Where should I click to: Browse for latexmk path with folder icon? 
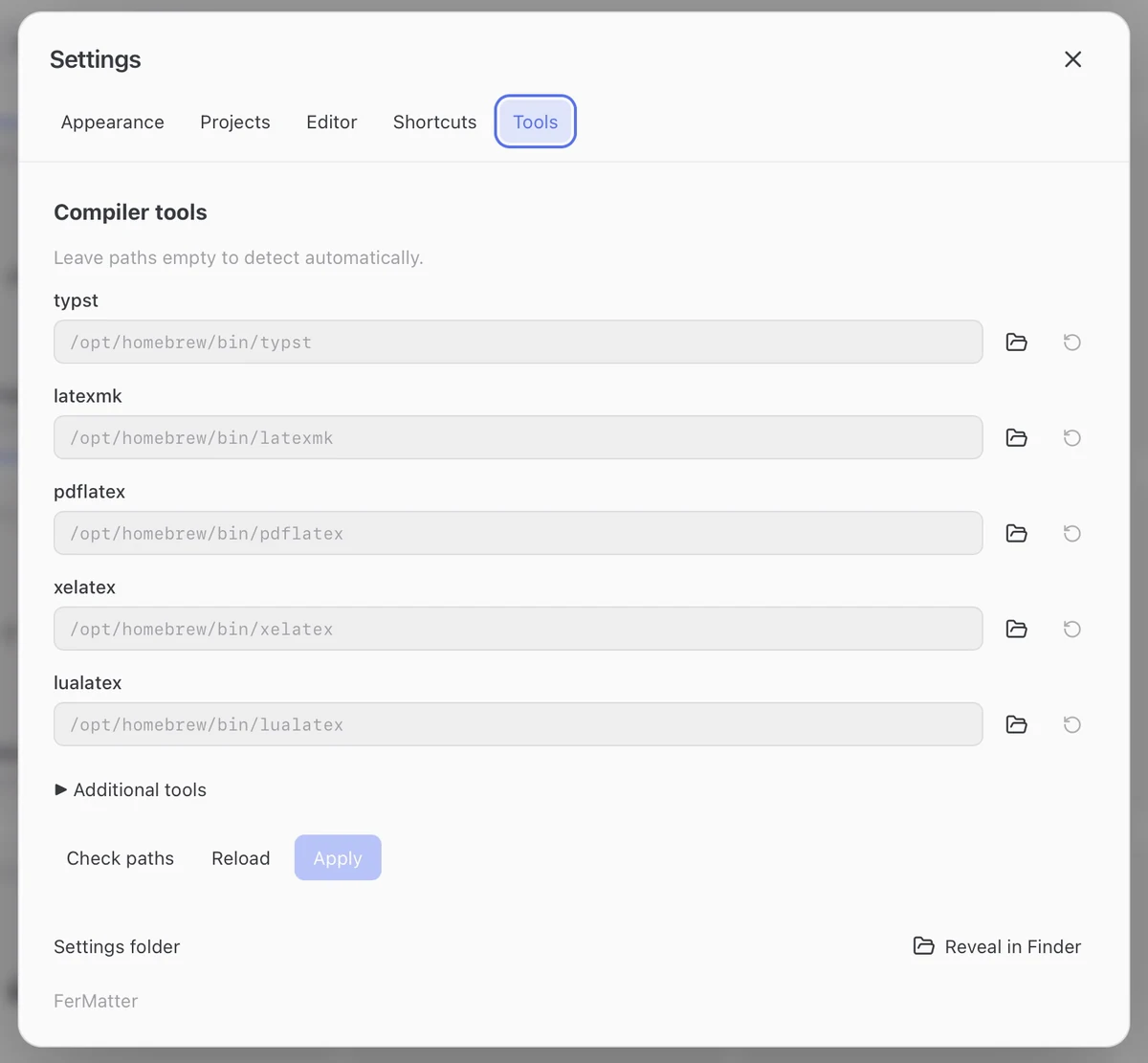[x=1016, y=438]
